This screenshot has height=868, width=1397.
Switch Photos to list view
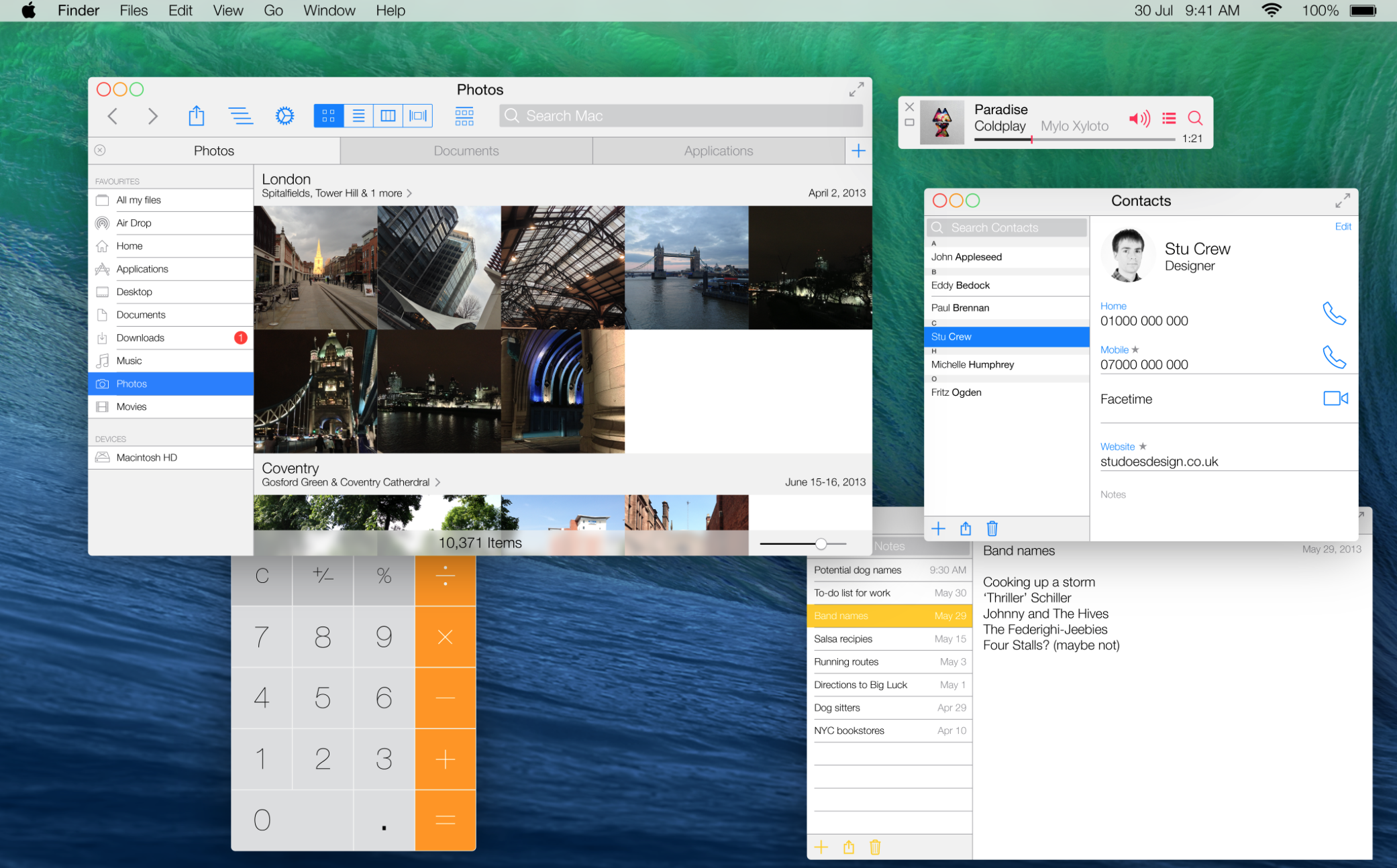358,115
